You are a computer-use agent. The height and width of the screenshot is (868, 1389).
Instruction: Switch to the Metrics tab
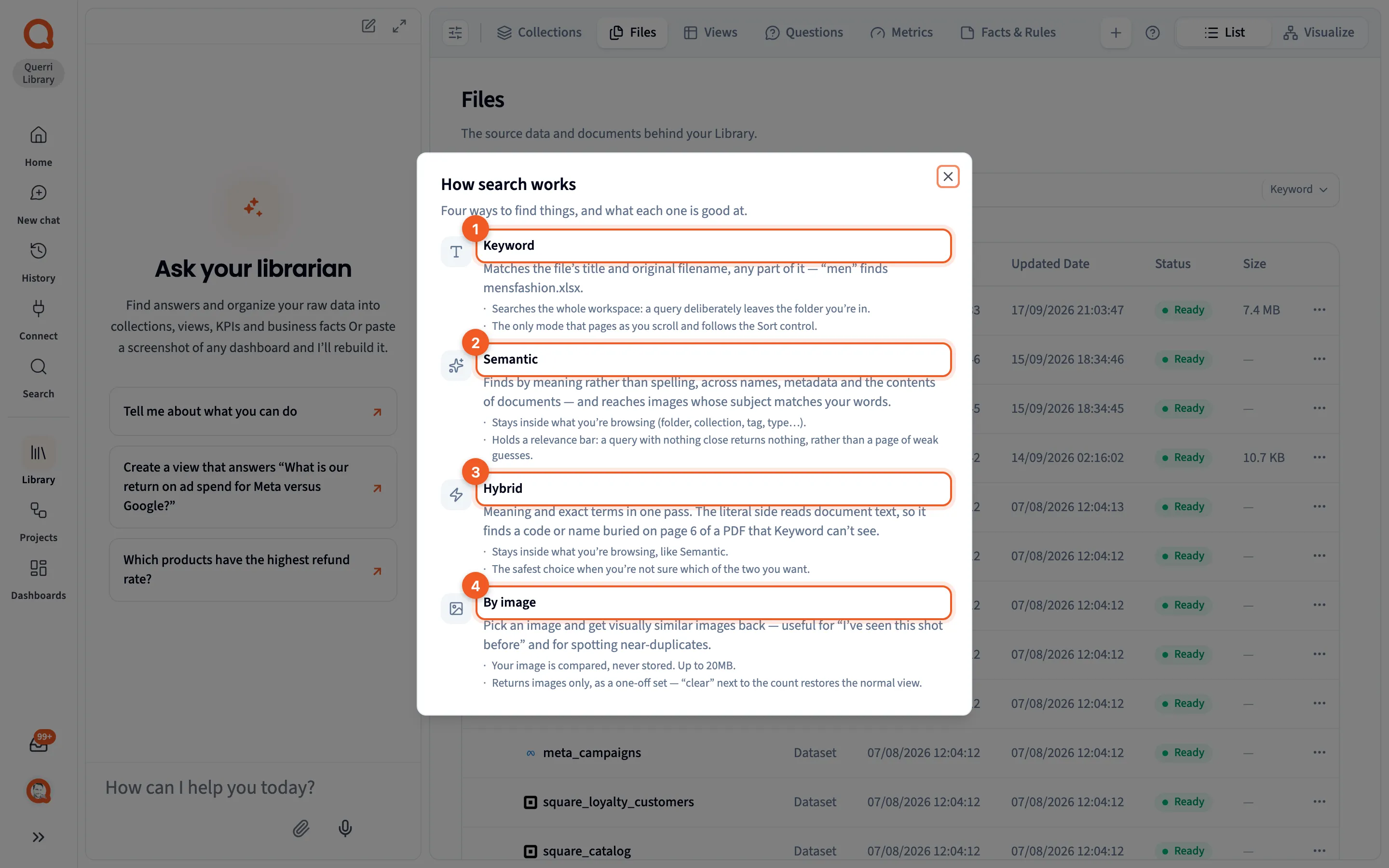902,33
